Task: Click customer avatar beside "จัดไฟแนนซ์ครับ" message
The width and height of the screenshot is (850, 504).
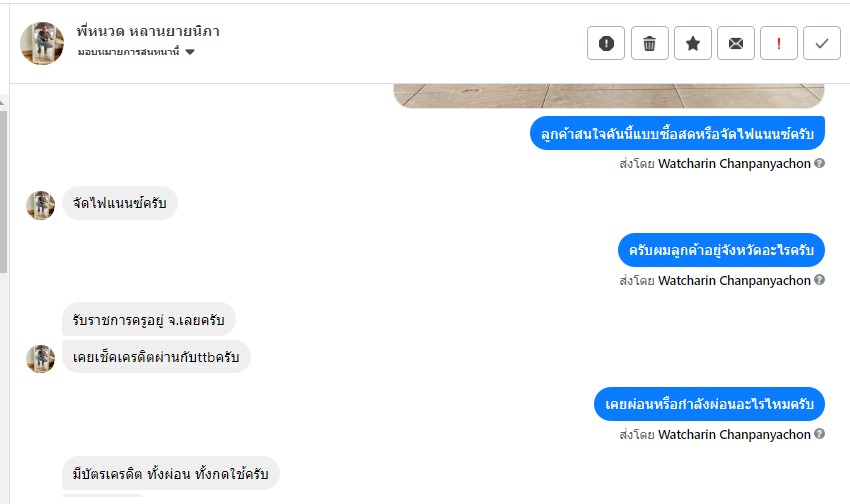Action: pyautogui.click(x=41, y=205)
